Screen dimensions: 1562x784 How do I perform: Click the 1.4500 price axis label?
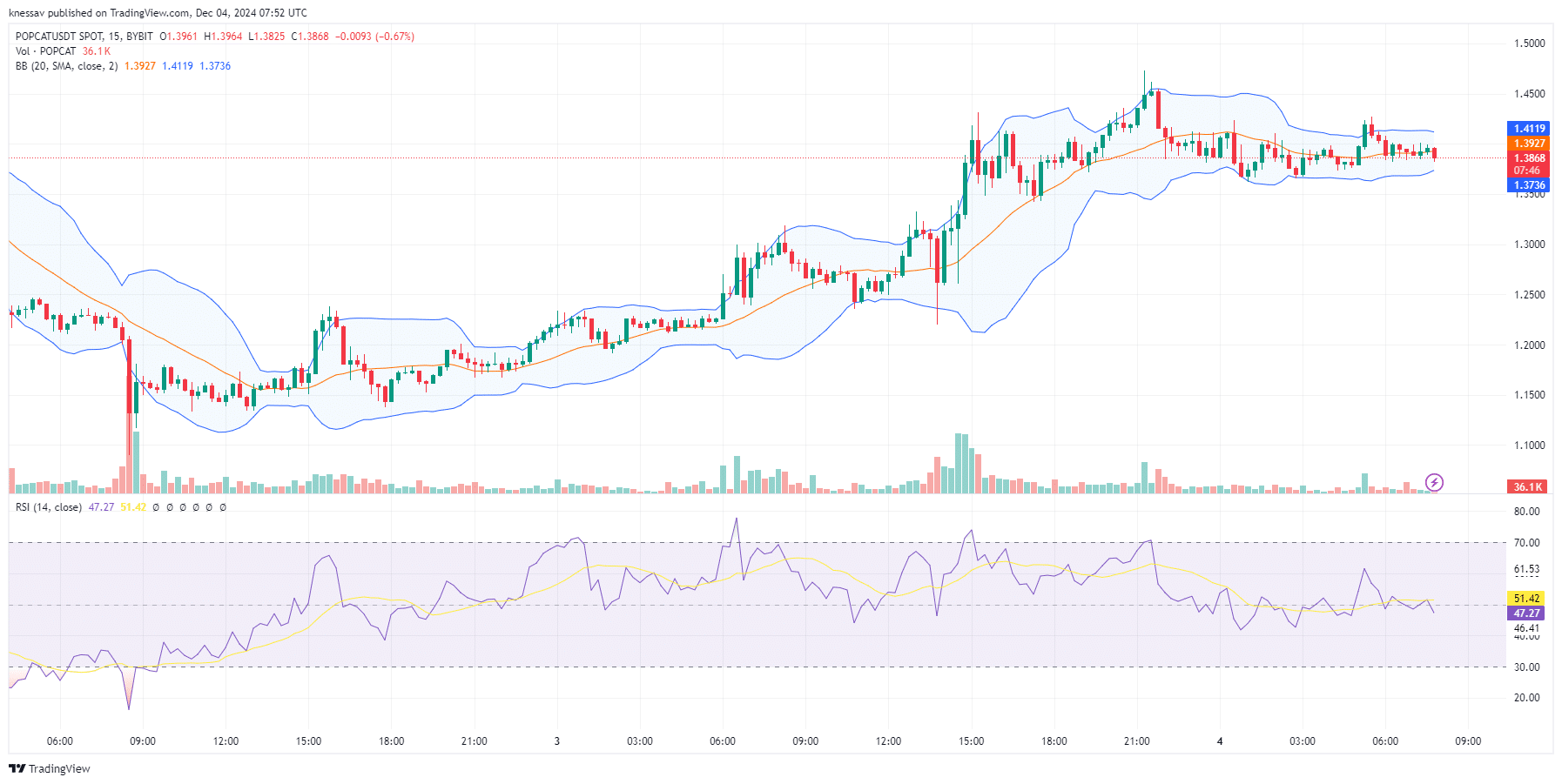1530,94
